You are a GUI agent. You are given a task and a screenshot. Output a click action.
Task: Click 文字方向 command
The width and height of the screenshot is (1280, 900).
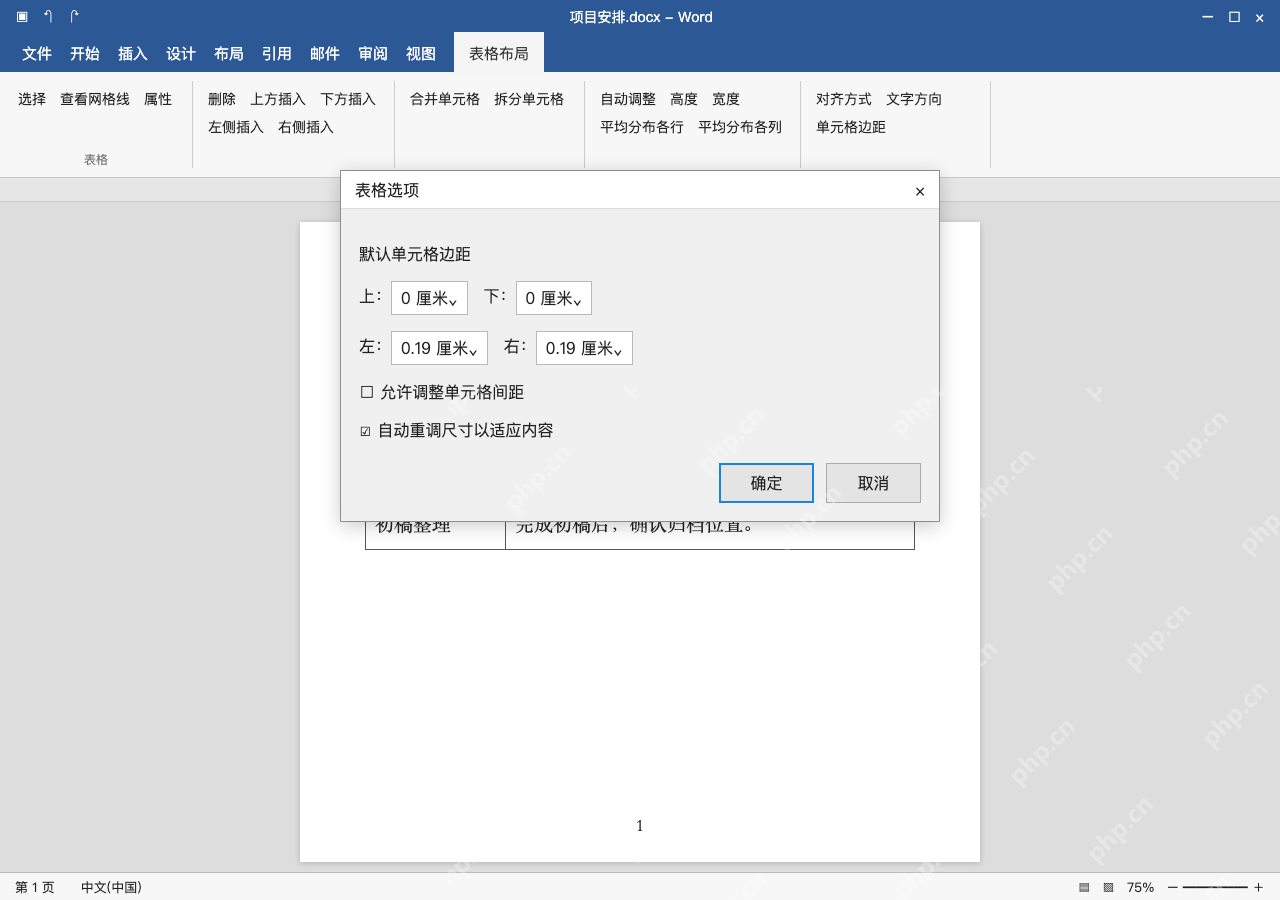coord(914,99)
